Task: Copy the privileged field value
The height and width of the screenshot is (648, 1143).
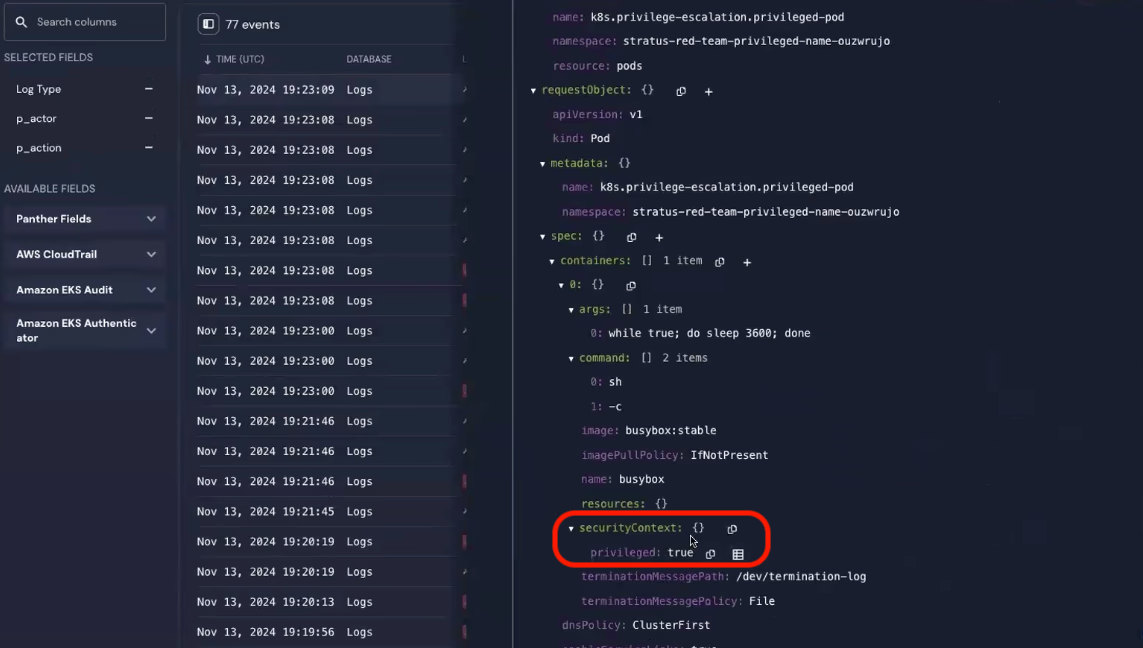Action: coord(710,554)
